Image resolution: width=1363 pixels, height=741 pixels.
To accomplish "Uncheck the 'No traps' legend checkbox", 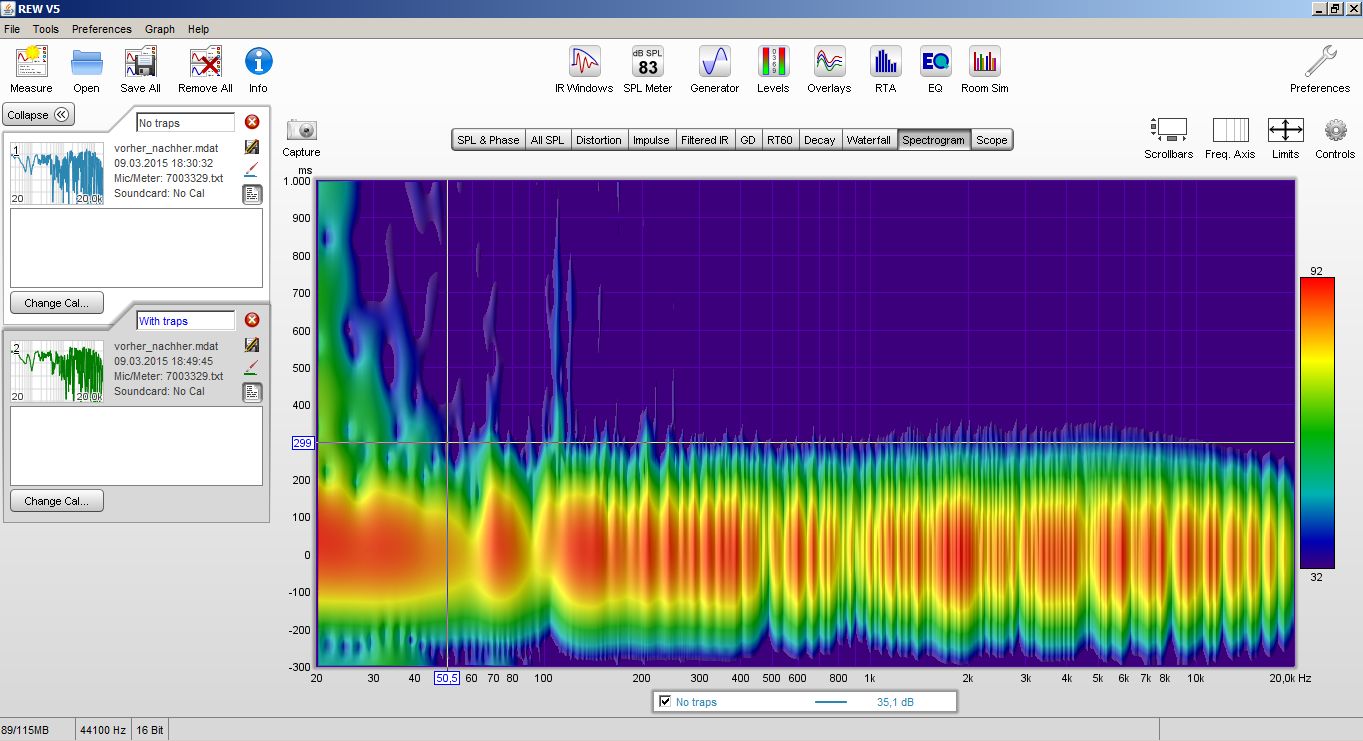I will pyautogui.click(x=665, y=702).
